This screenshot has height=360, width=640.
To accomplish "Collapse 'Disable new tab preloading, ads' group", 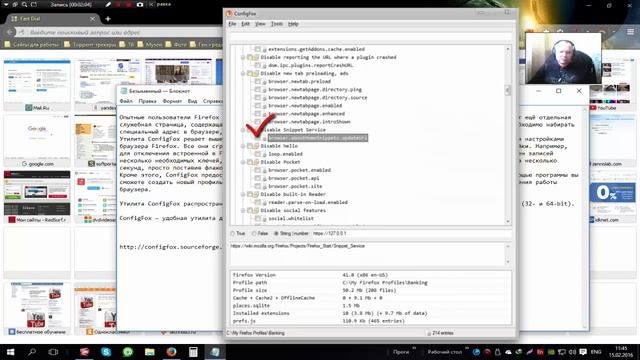I will (242, 73).
